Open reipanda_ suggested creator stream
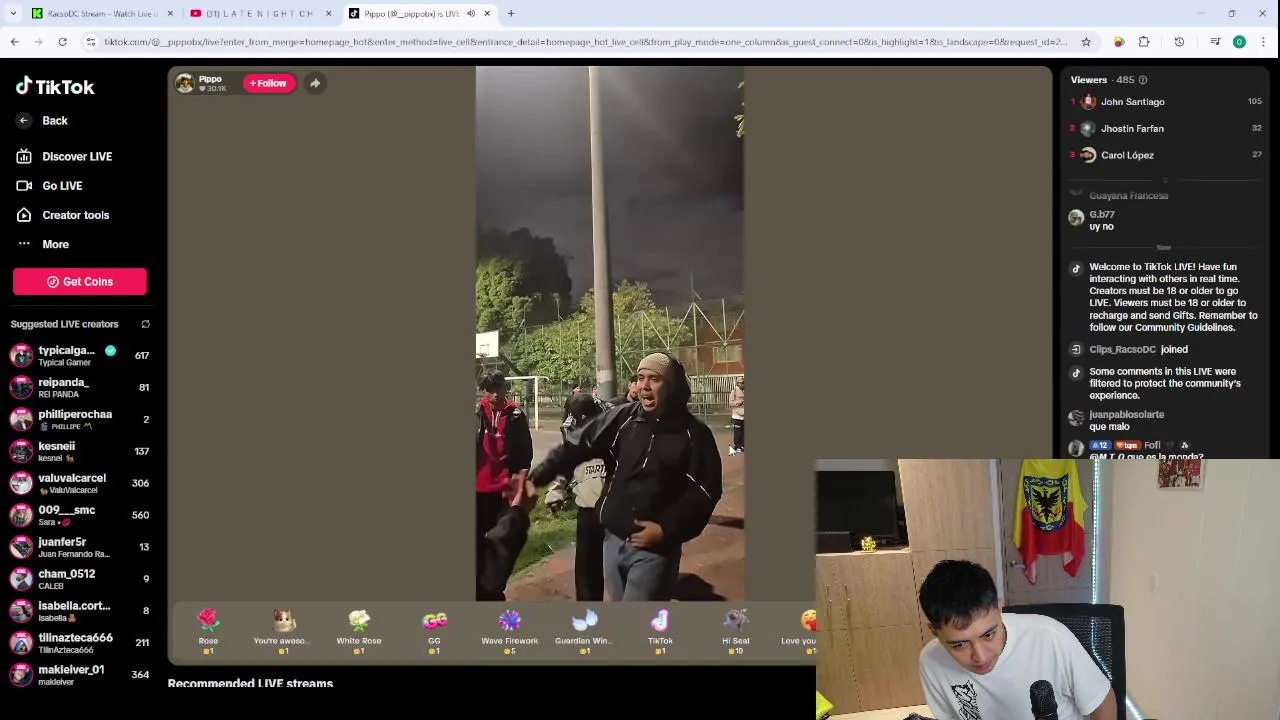This screenshot has width=1280, height=720. tap(80, 387)
